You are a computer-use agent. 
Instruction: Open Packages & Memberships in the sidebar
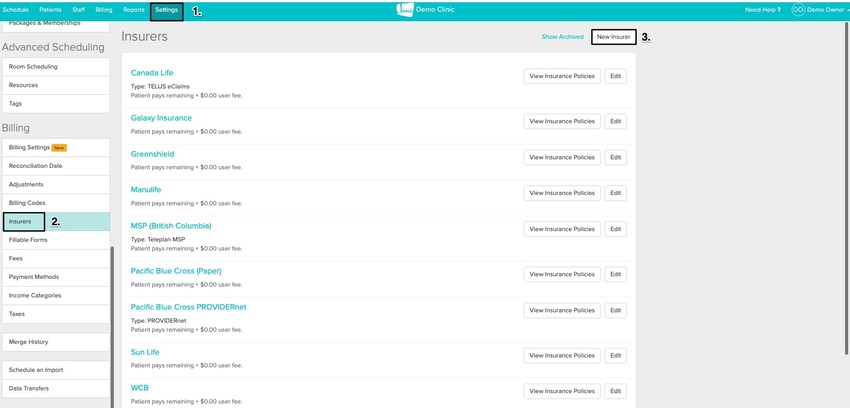click(x=55, y=25)
